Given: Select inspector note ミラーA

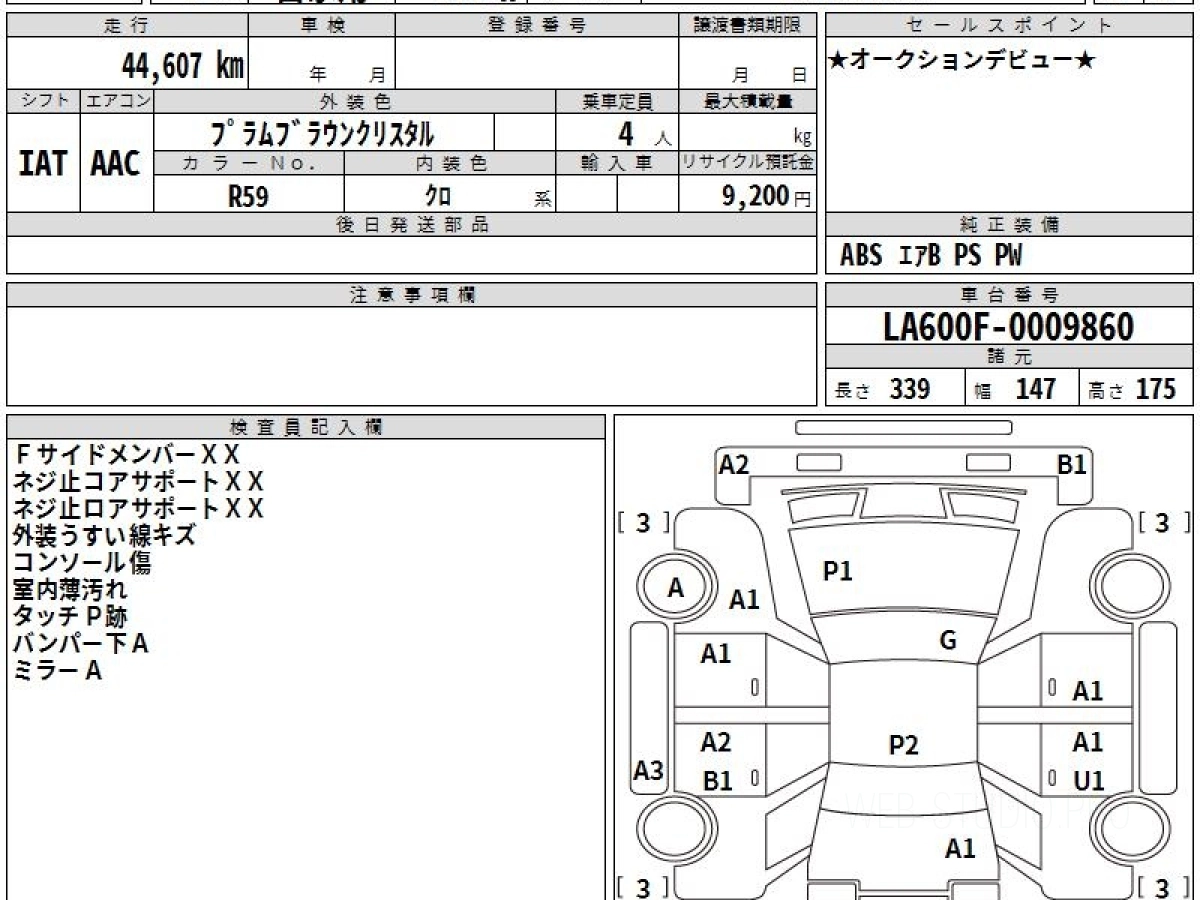Looking at the screenshot, I should 57,671.
